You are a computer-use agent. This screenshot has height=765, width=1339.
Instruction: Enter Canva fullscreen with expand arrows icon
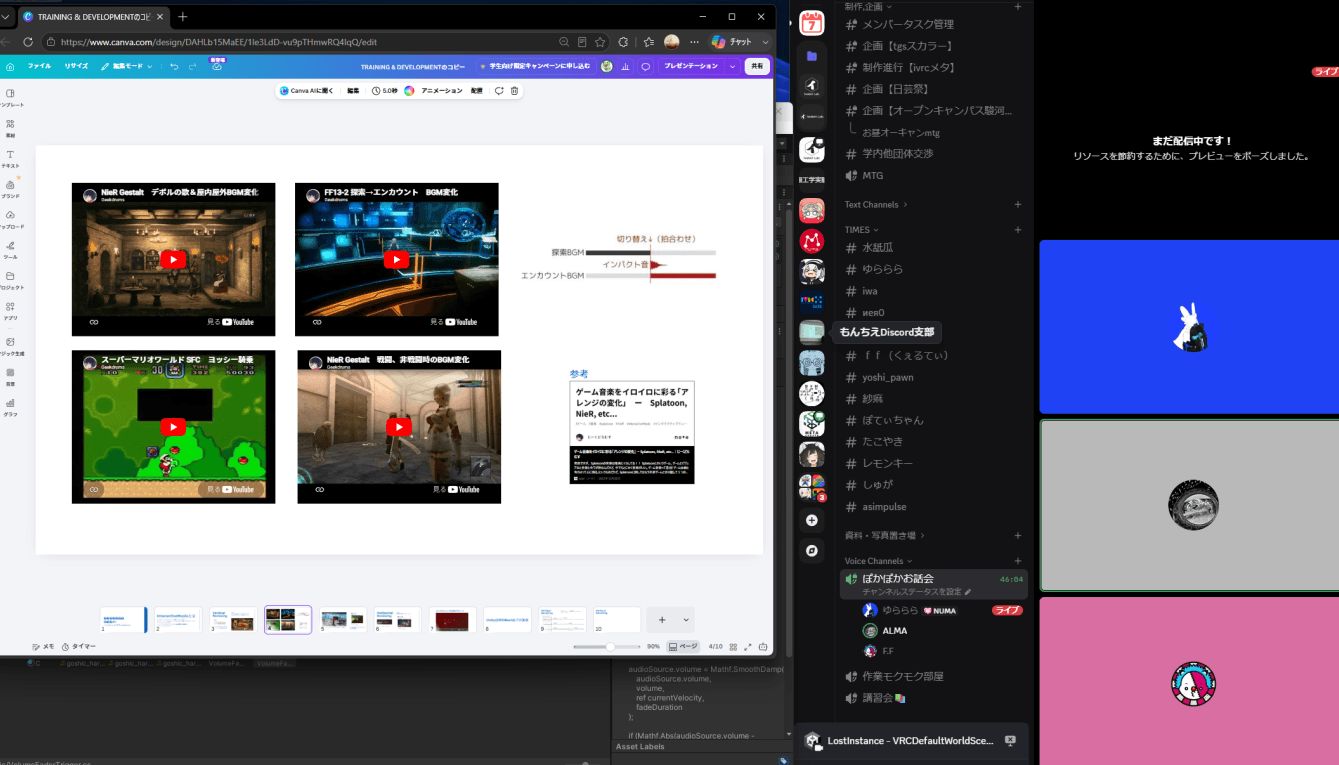tap(748, 647)
